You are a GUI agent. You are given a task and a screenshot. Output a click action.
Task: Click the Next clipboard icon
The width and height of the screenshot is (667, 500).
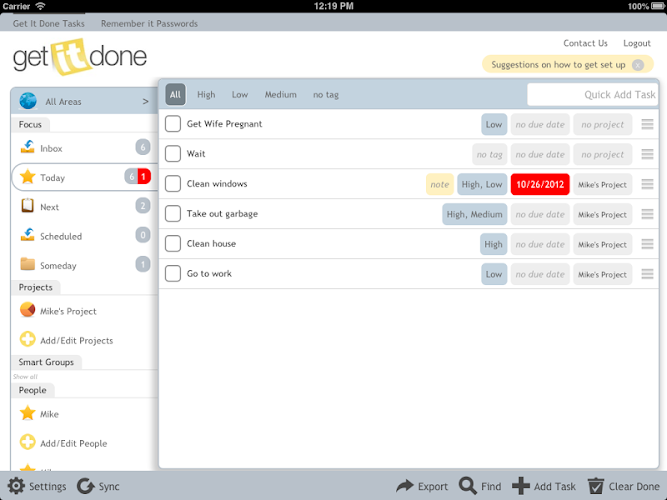[x=28, y=206]
